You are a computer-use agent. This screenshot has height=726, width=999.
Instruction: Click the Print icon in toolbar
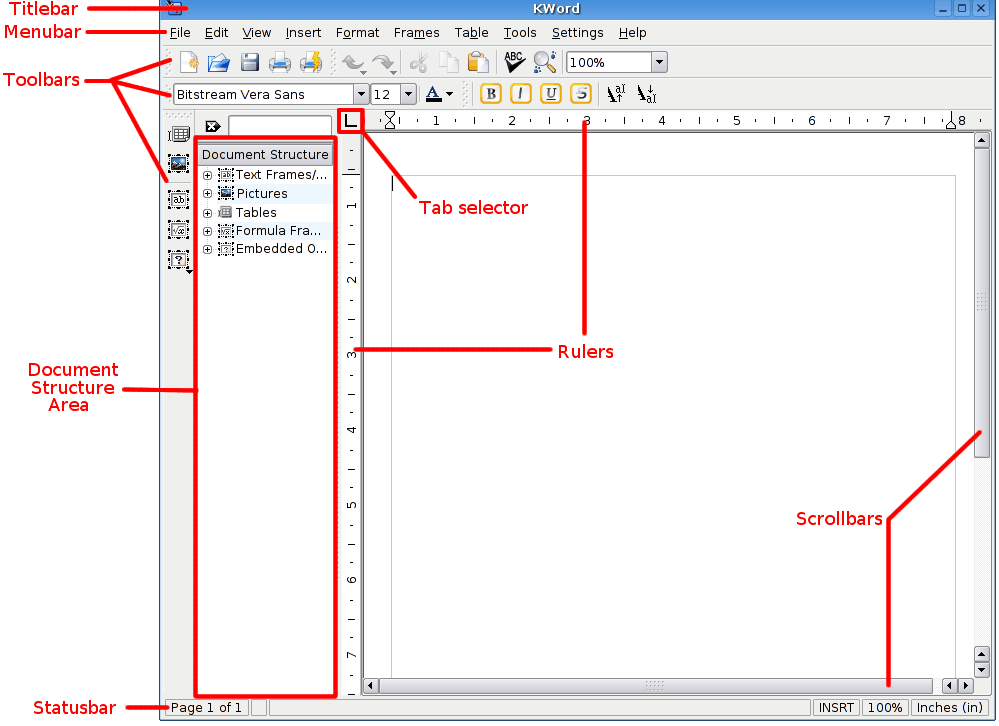279,63
